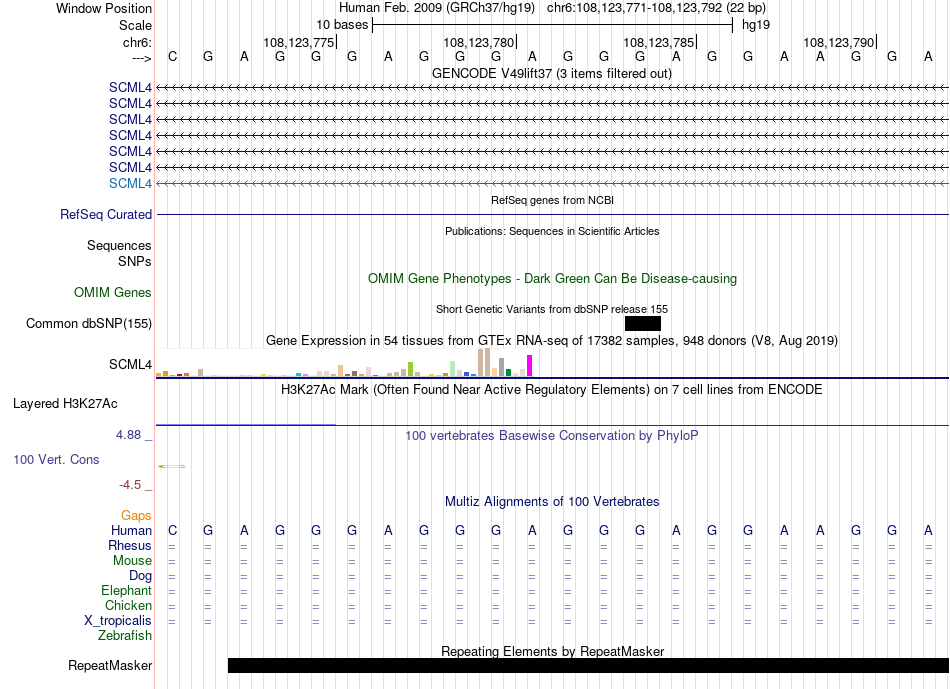The height and width of the screenshot is (689, 950).
Task: Select the Human alignment row label
Action: coord(131,531)
